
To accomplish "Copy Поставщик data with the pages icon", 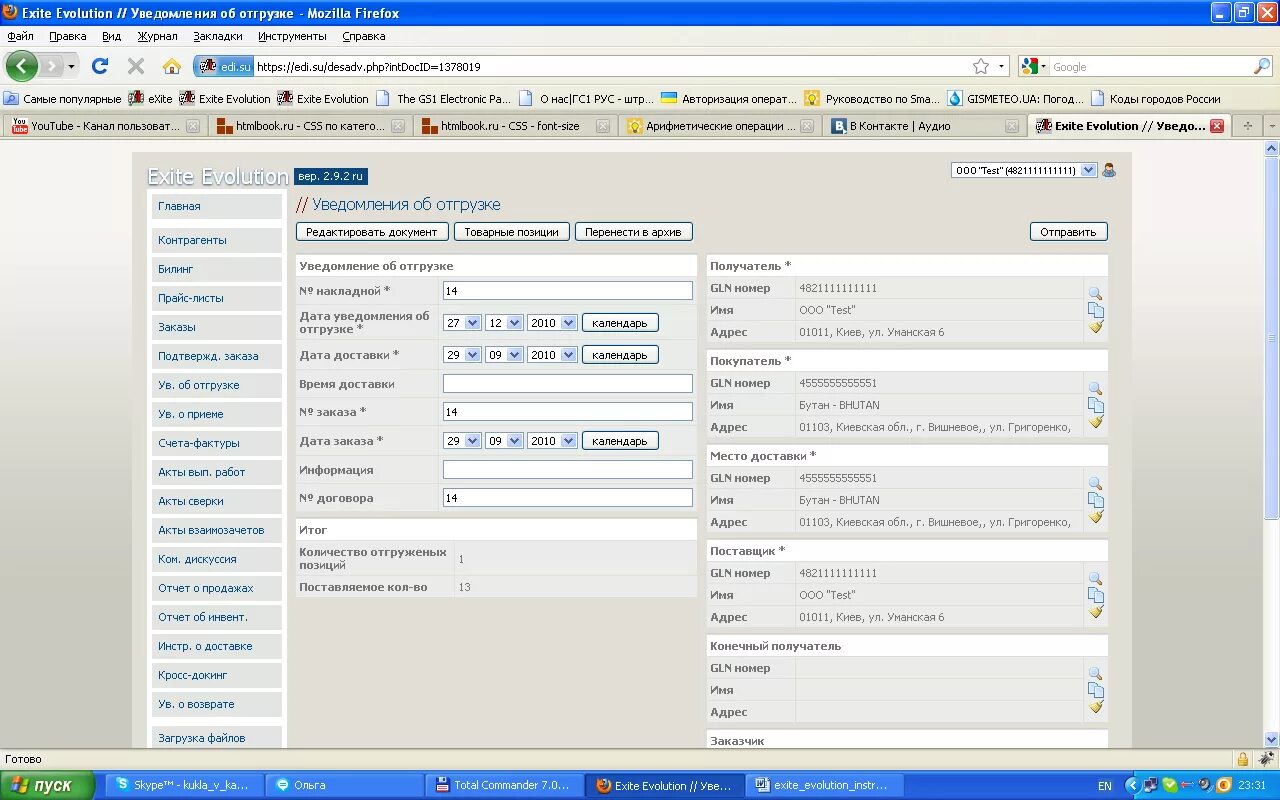I will pyautogui.click(x=1095, y=595).
